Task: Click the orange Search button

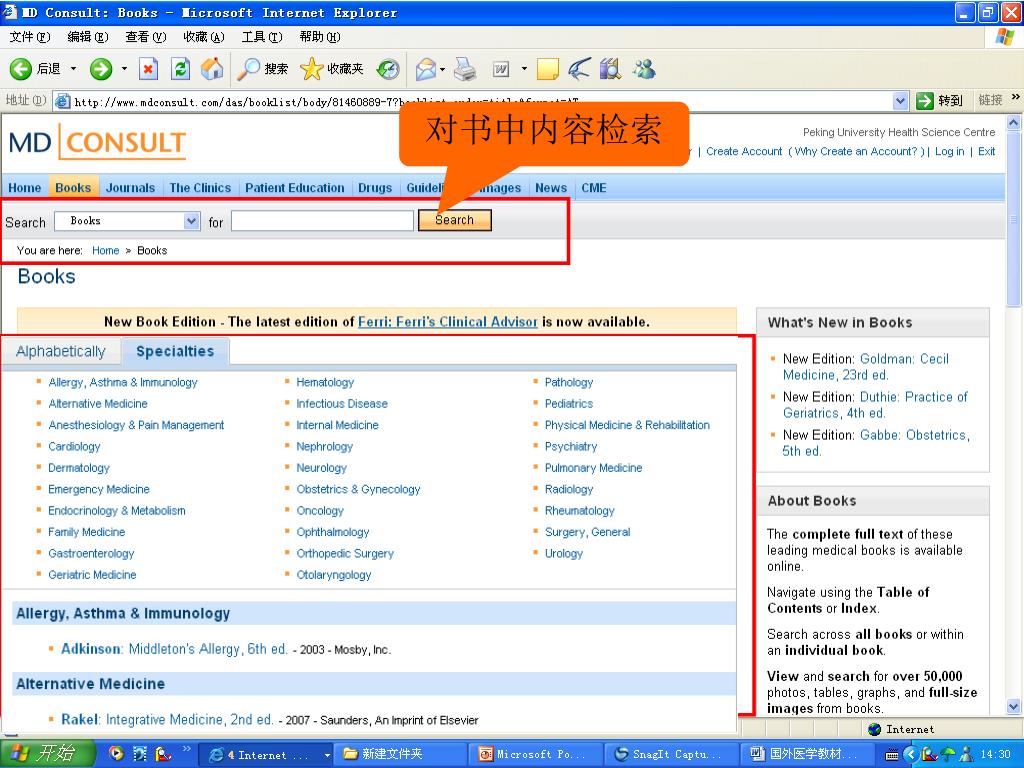Action: pyautogui.click(x=455, y=220)
